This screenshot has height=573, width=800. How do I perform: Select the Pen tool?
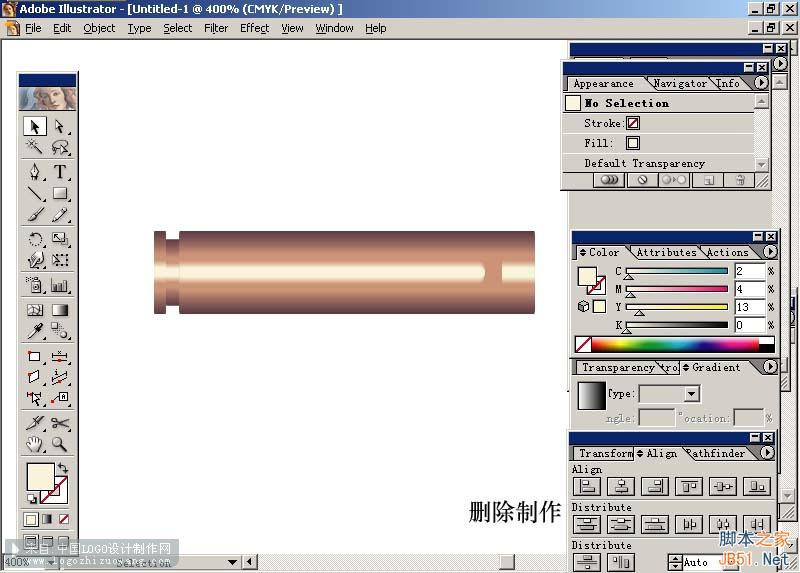(35, 172)
